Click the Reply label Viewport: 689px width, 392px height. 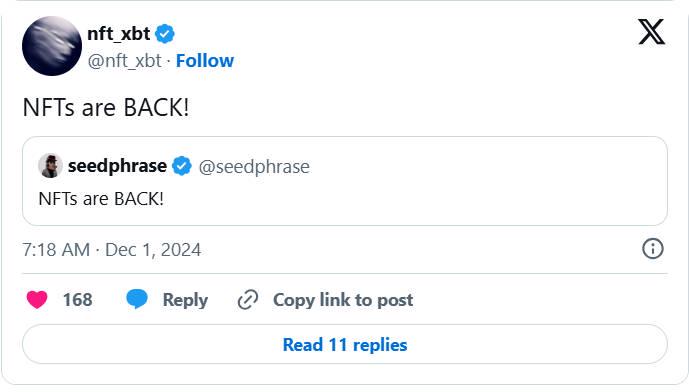coord(185,301)
